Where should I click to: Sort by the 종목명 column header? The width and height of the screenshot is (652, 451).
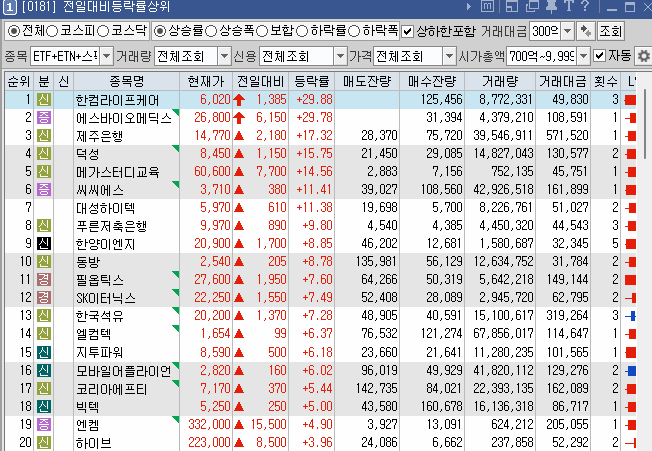coord(126,81)
